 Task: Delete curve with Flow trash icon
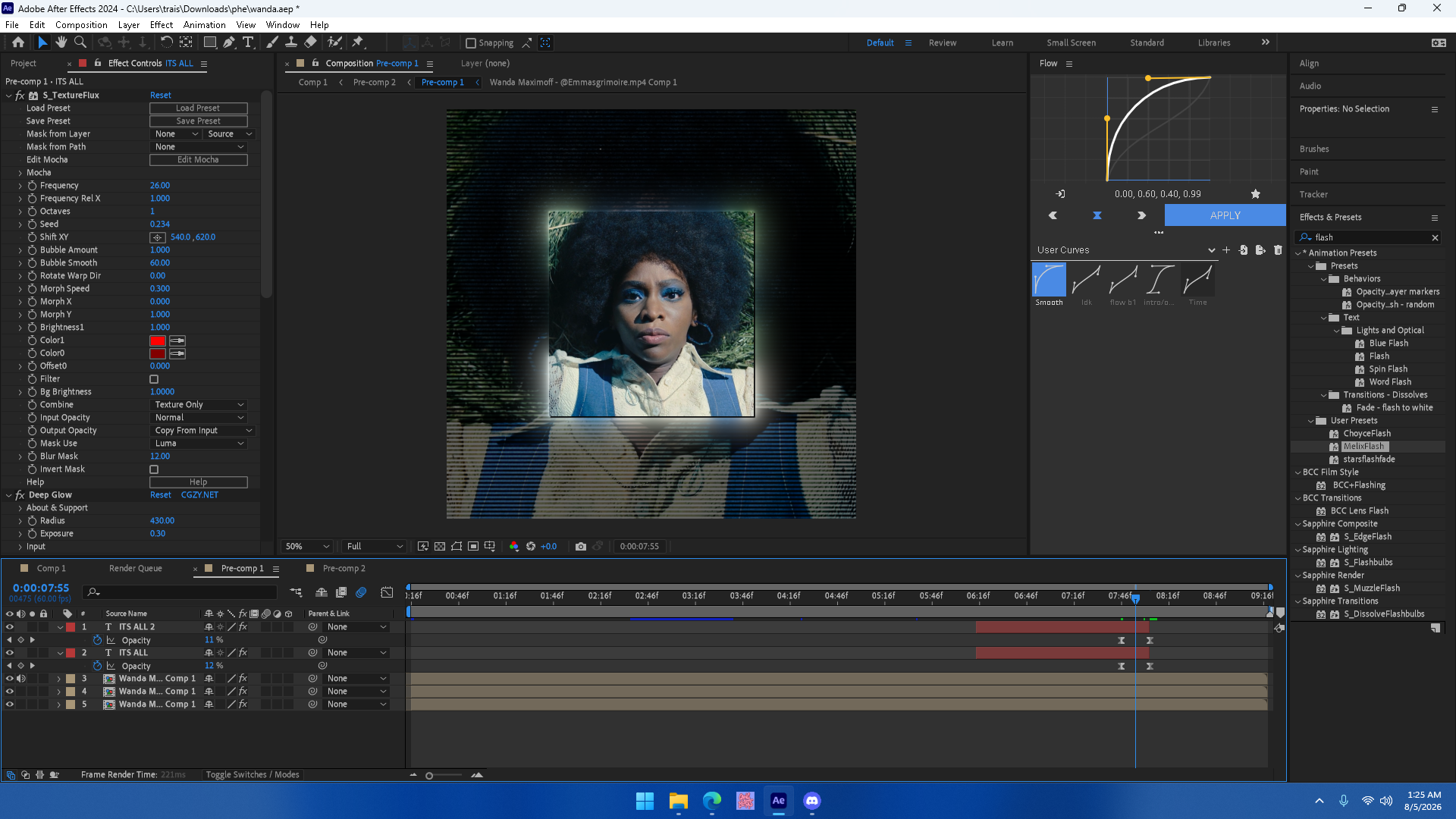1279,250
